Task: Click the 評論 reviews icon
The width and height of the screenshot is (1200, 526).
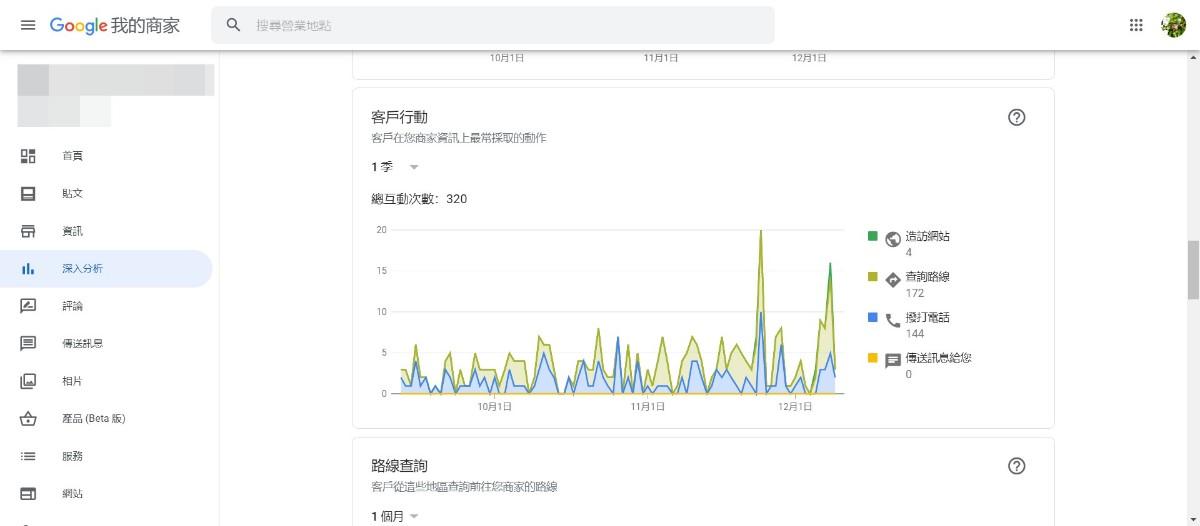Action: 28,306
